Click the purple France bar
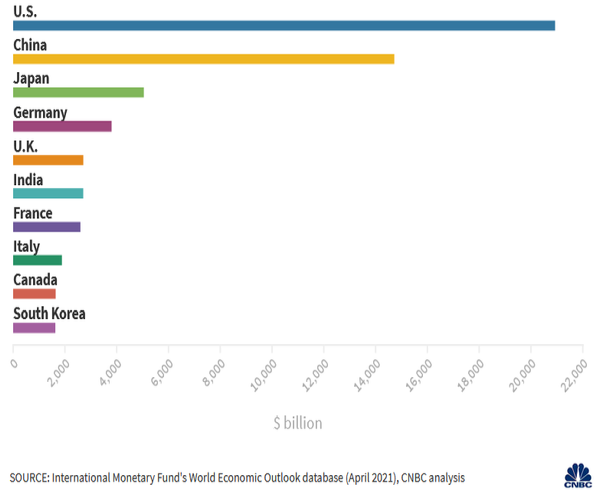The width and height of the screenshot is (600, 500). point(46,227)
